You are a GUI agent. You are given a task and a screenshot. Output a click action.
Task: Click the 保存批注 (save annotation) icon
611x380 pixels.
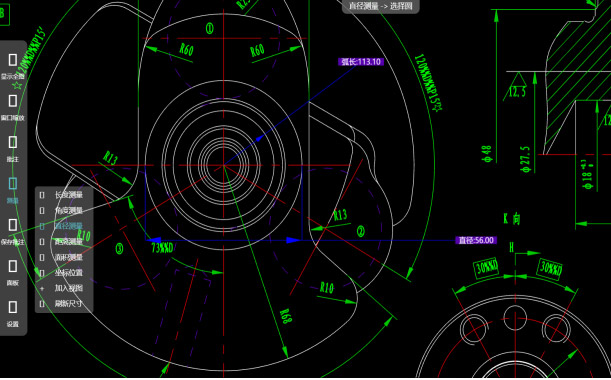coord(13,225)
